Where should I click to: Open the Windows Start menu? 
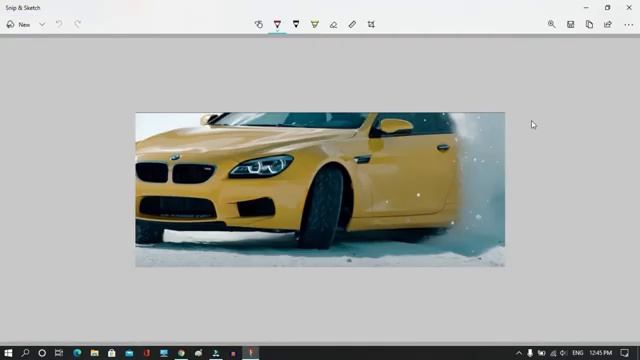click(x=8, y=353)
